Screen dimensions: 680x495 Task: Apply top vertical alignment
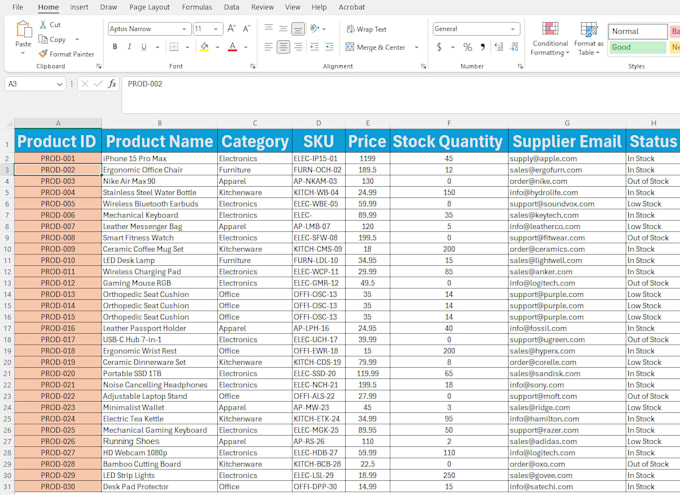[x=268, y=29]
